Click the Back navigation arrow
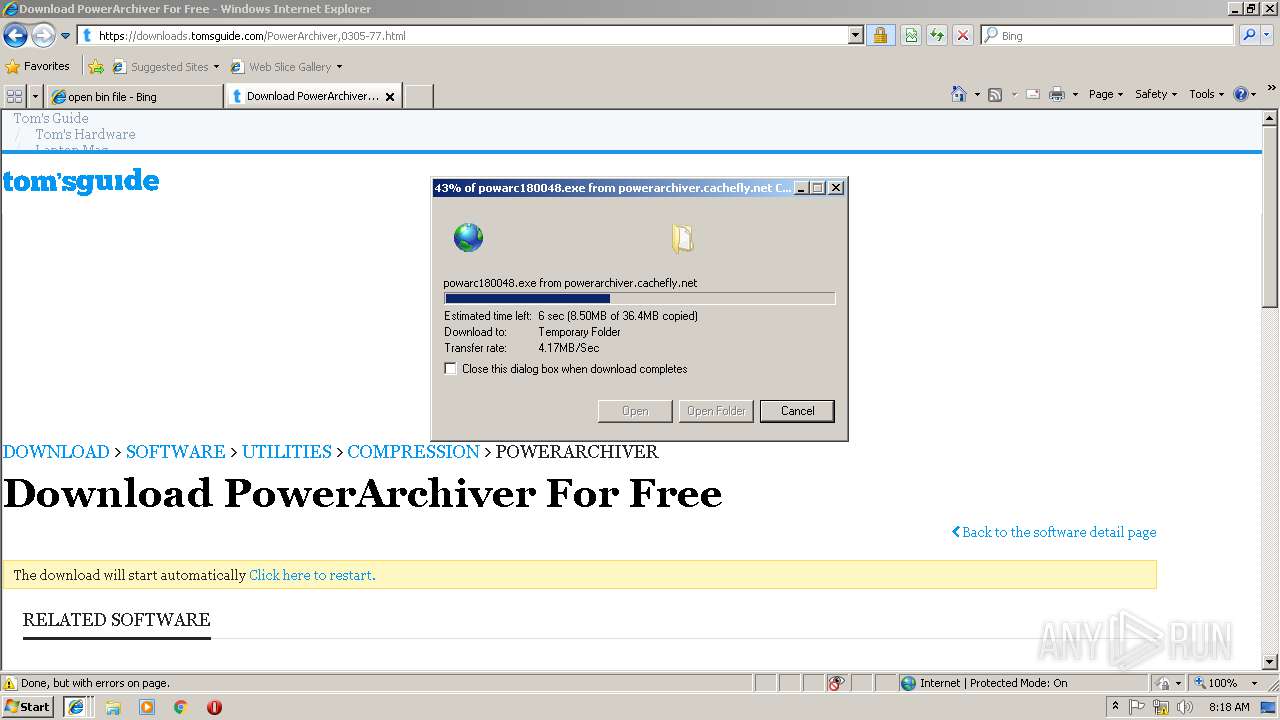Screen dimensions: 1280x720 (15, 35)
